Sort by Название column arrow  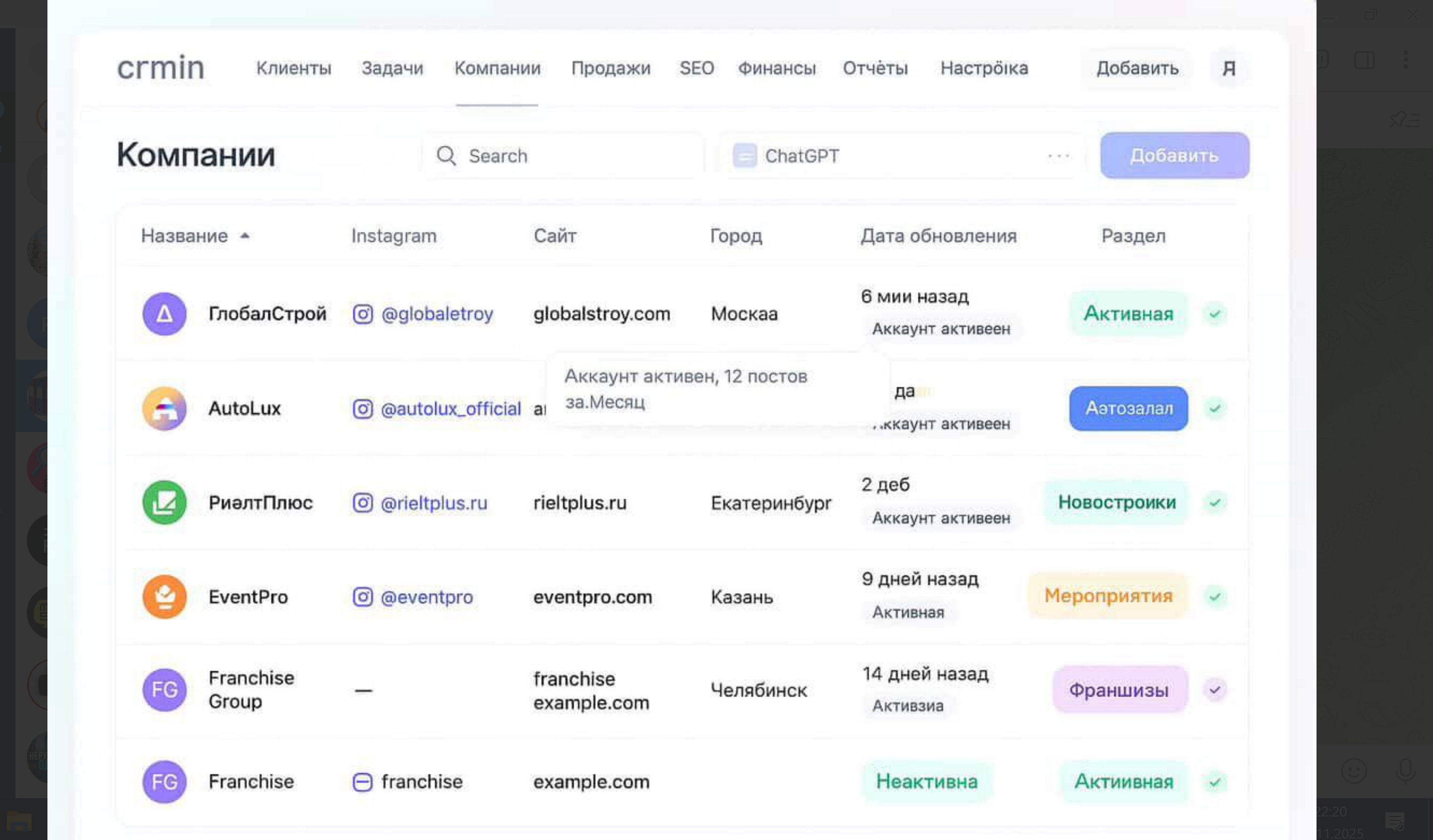(x=245, y=236)
